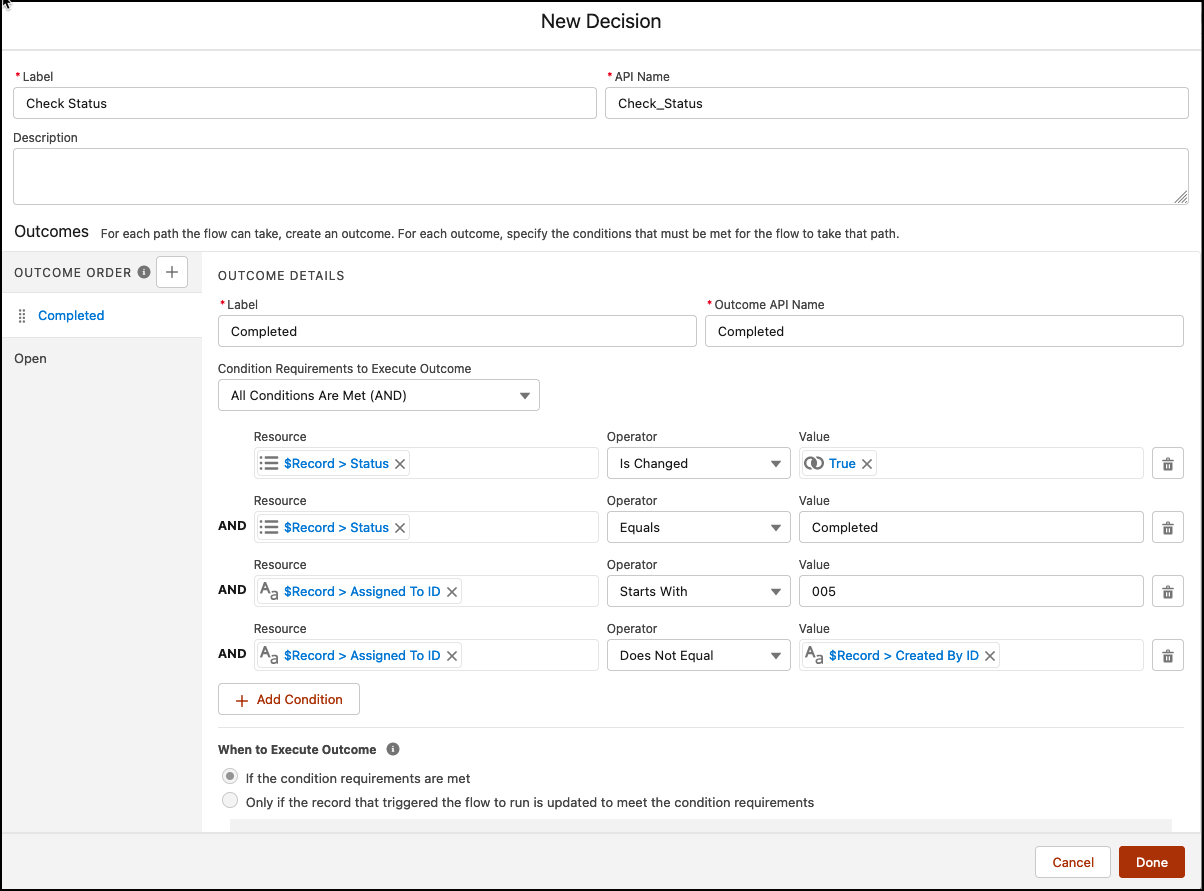
Task: Select the radio Only if the record is updated to meet conditions
Action: (229, 800)
